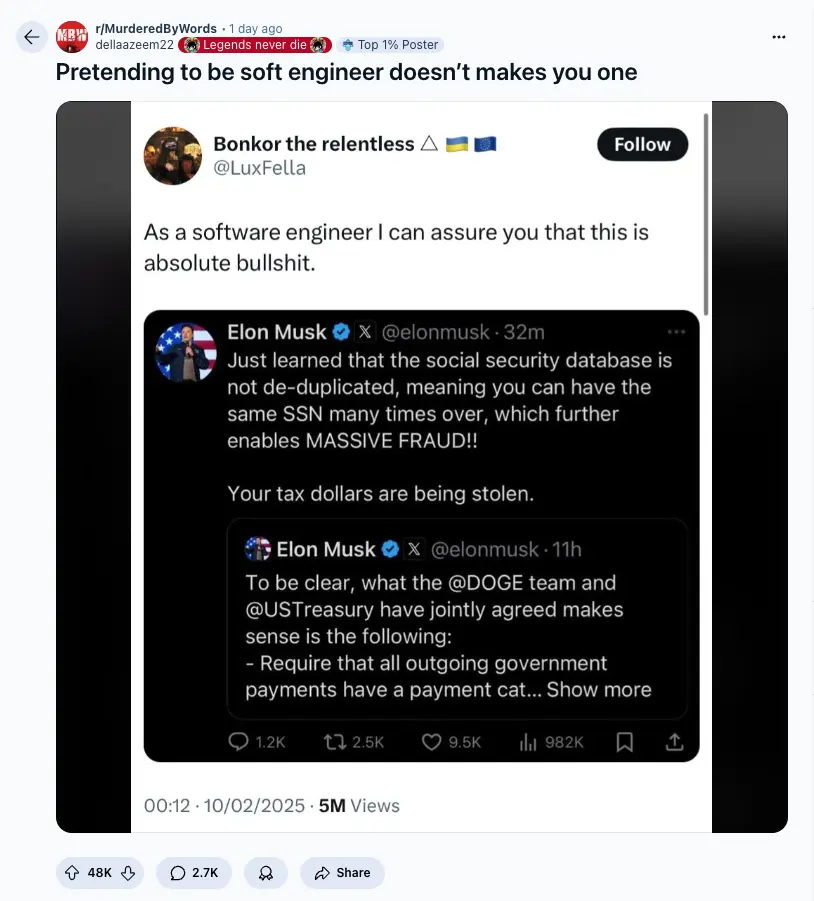Open r/MurderedByWords subreddit link
Image resolution: width=814 pixels, height=901 pixels.
[156, 28]
